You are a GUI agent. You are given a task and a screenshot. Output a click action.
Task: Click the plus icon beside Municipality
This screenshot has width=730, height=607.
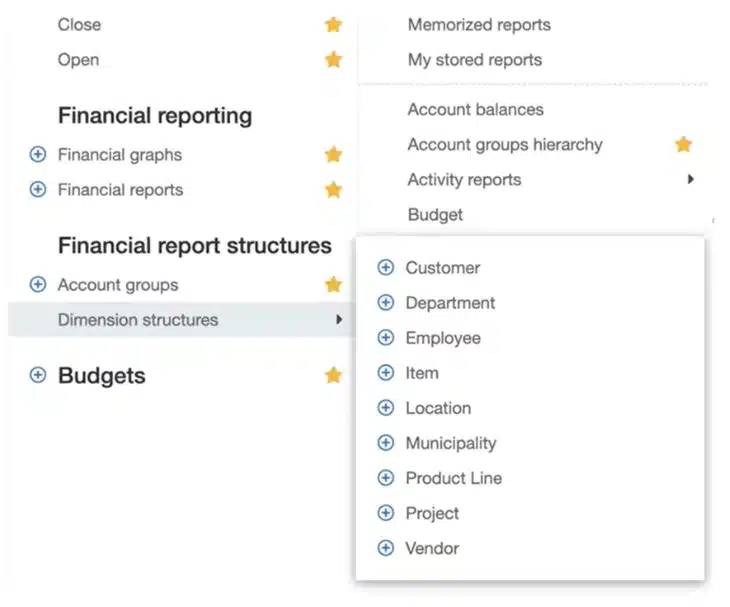(x=385, y=443)
